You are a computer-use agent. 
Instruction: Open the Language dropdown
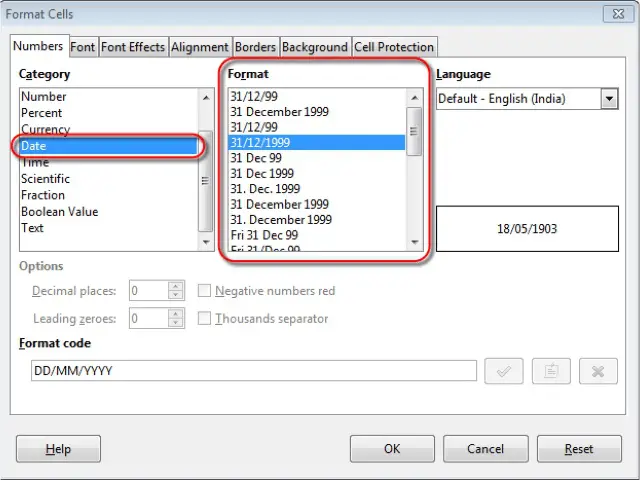tap(609, 99)
